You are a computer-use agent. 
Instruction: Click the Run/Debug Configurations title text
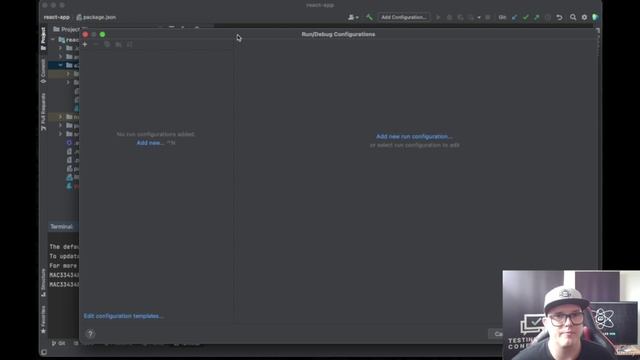[338, 34]
